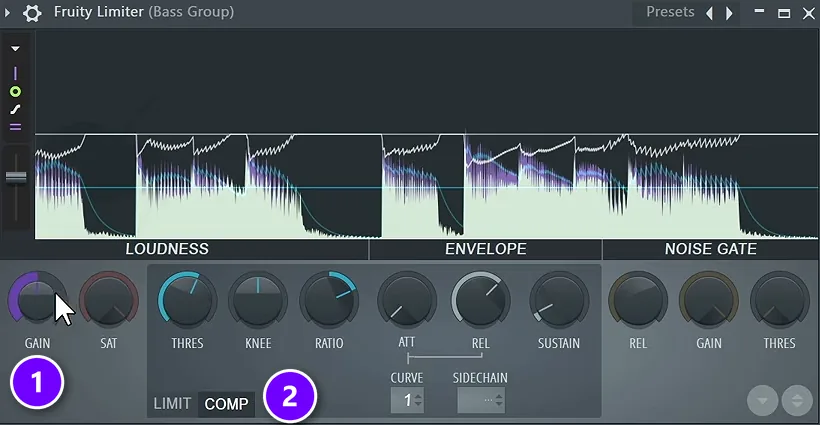Screen dimensions: 820x425
Task: Click the ENVELOPE section header
Action: [x=486, y=249]
